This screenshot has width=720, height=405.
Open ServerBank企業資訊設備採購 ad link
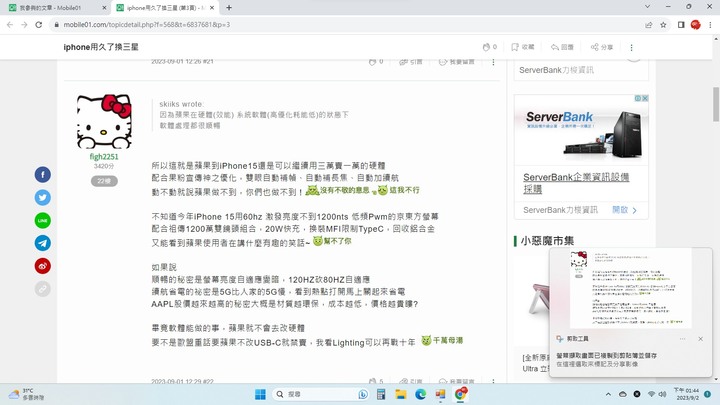tap(576, 183)
